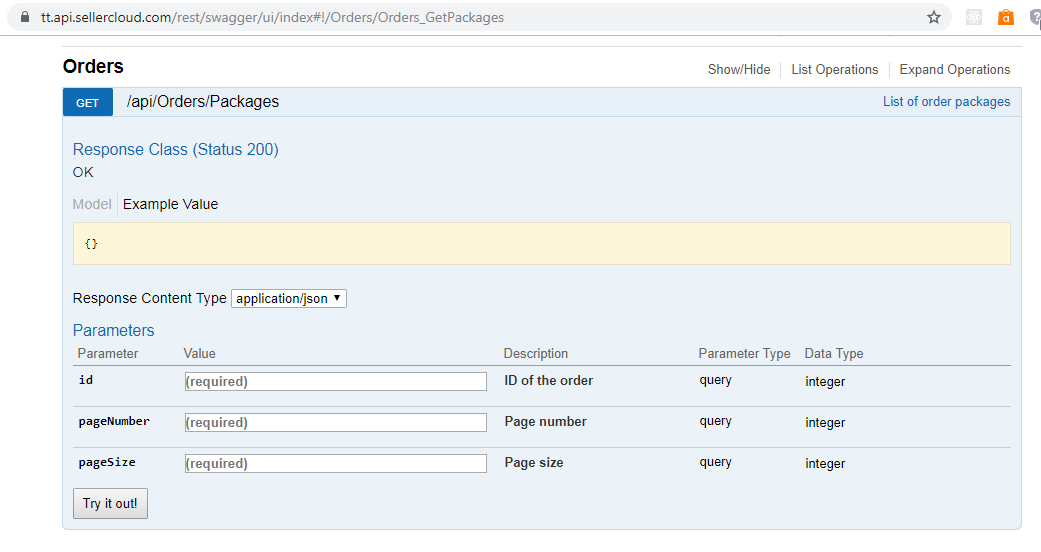1041x552 pixels.
Task: Toggle Show/Hide for Orders
Action: (x=739, y=70)
